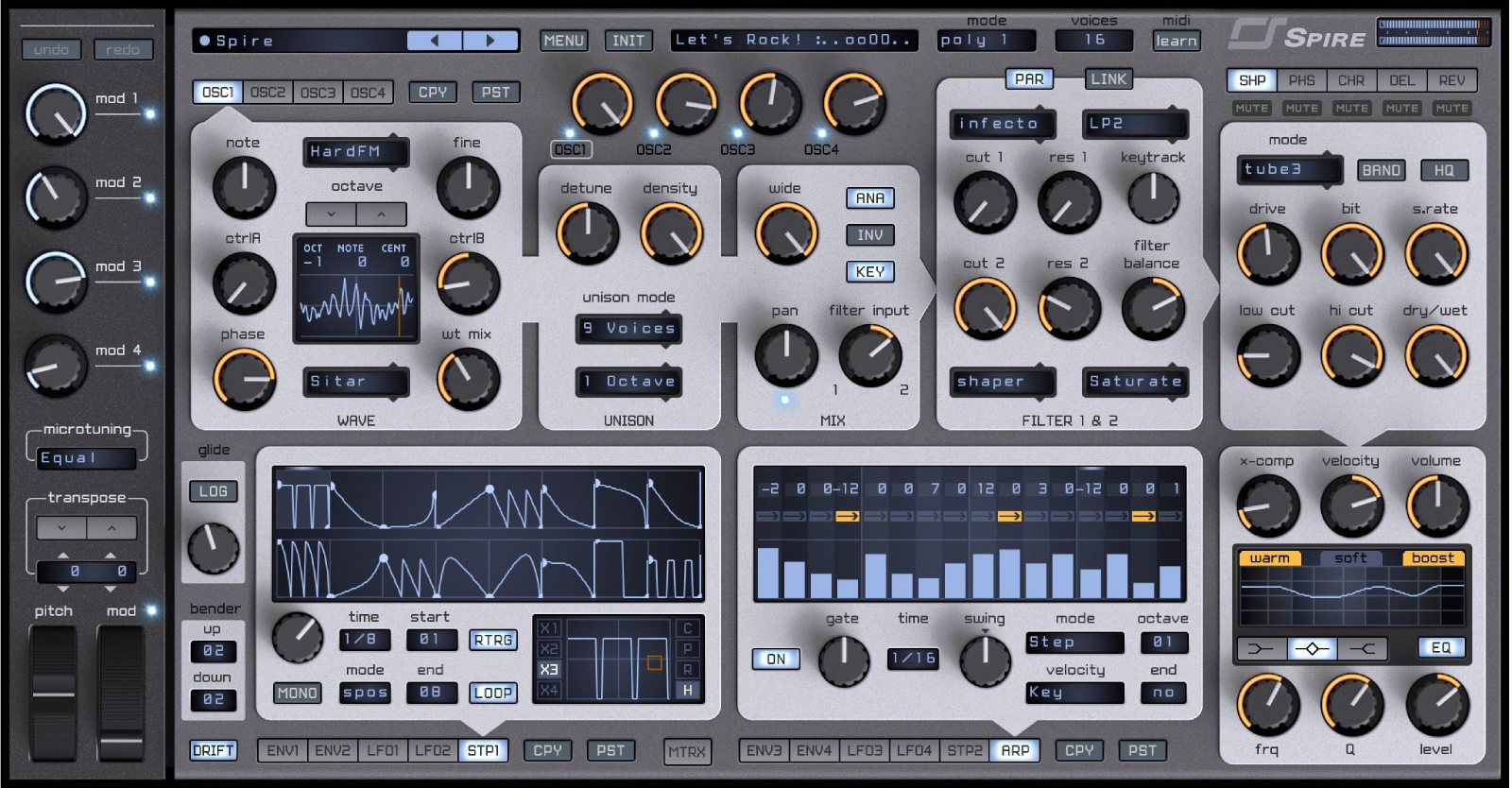The image size is (1512, 788).
Task: Open HardFM oscillator mode dropdown
Action: point(355,151)
